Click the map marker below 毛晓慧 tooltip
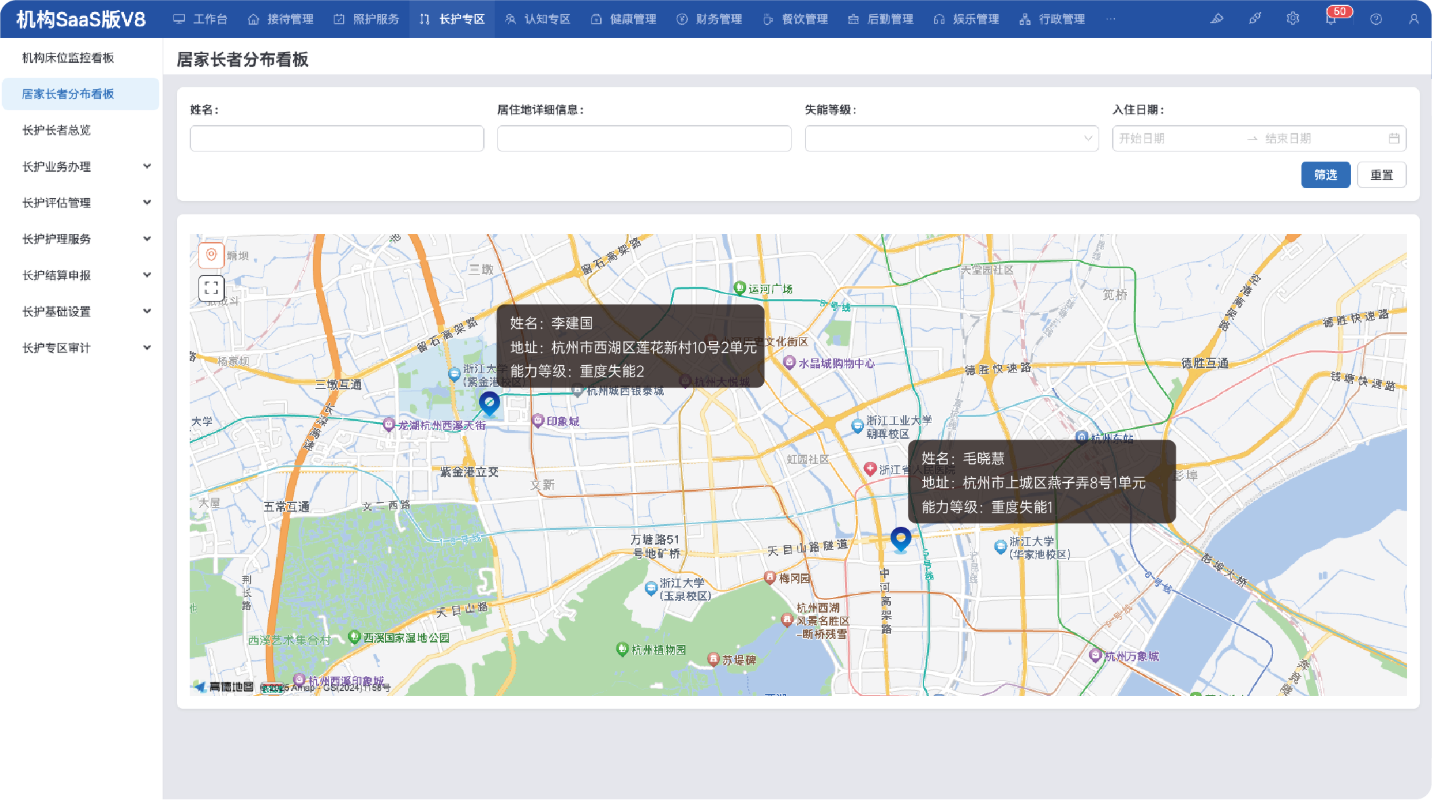1433x800 pixels. (901, 540)
